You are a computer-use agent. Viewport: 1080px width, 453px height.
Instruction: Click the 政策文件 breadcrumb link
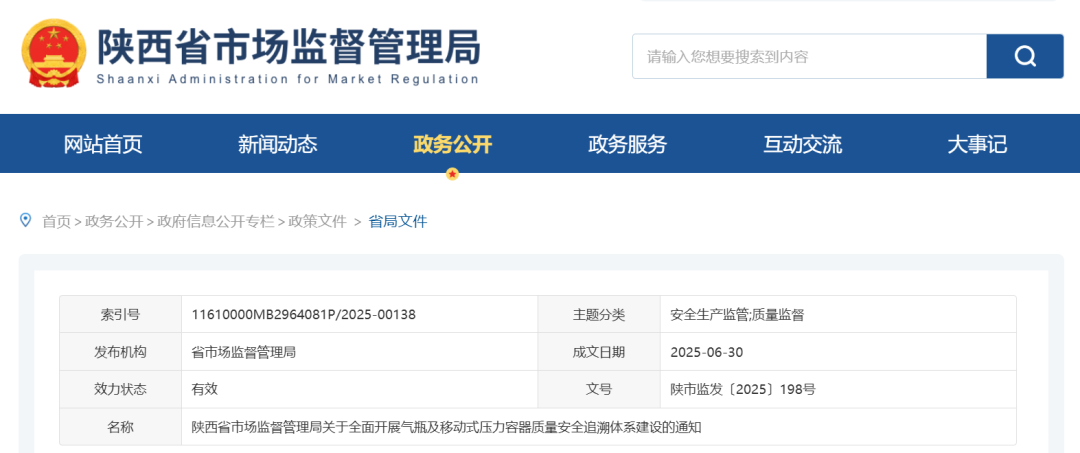(318, 222)
